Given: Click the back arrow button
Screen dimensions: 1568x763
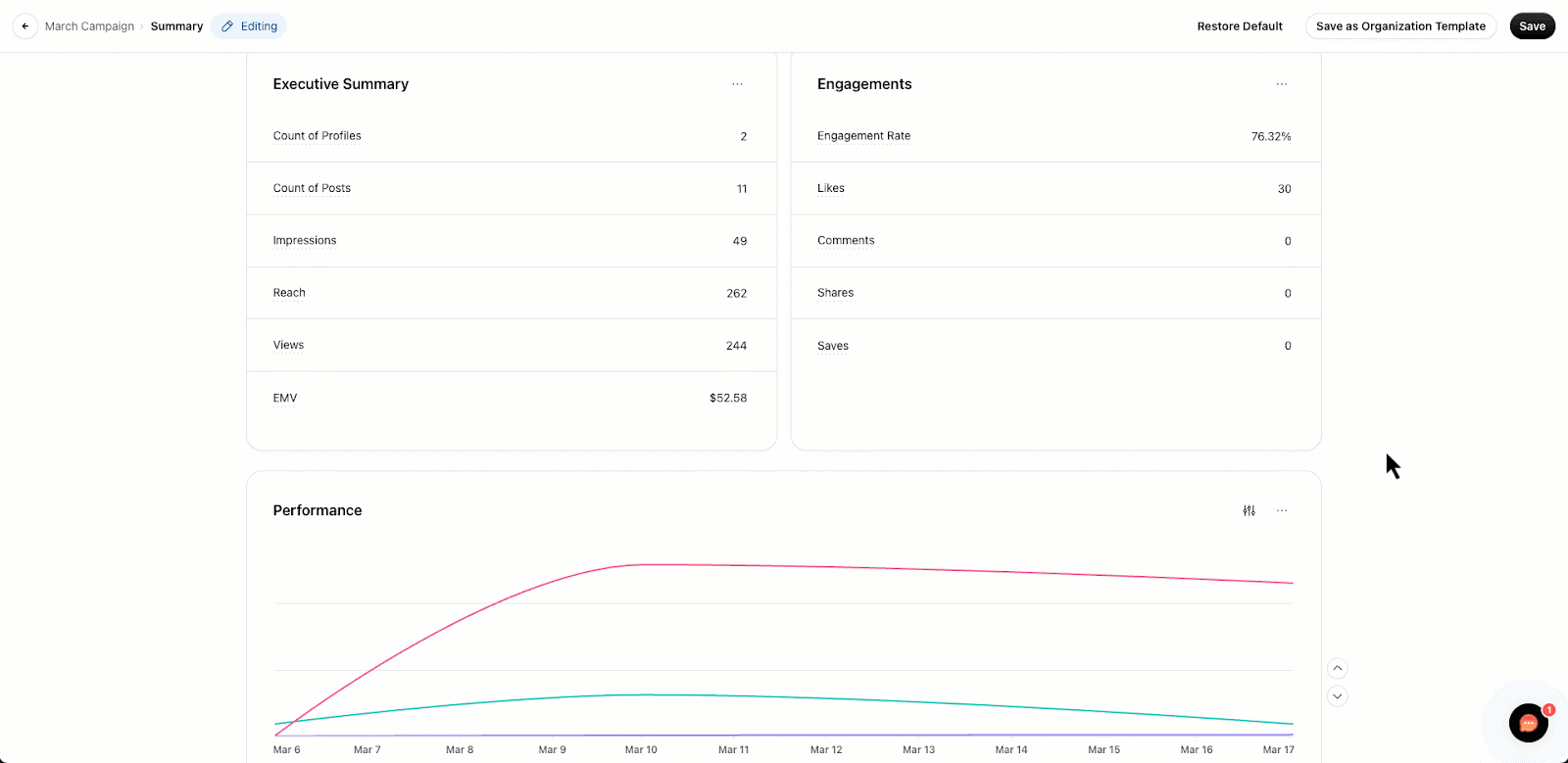Looking at the screenshot, I should coord(25,26).
